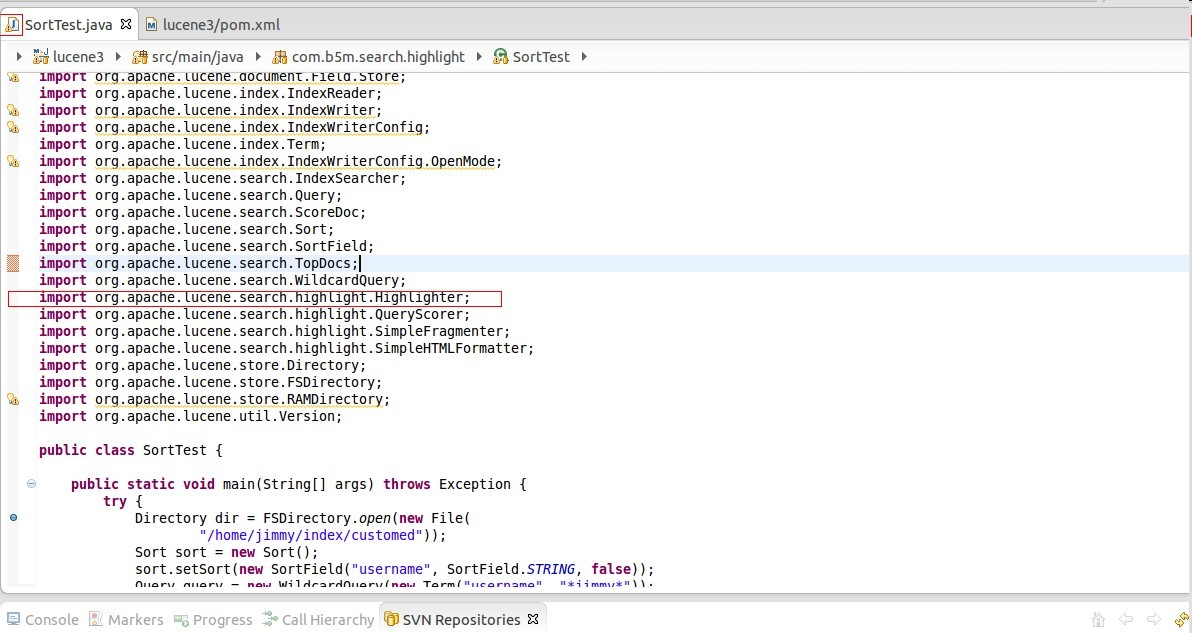Click the import WildcardQuery line
1192x633 pixels.
(223, 280)
